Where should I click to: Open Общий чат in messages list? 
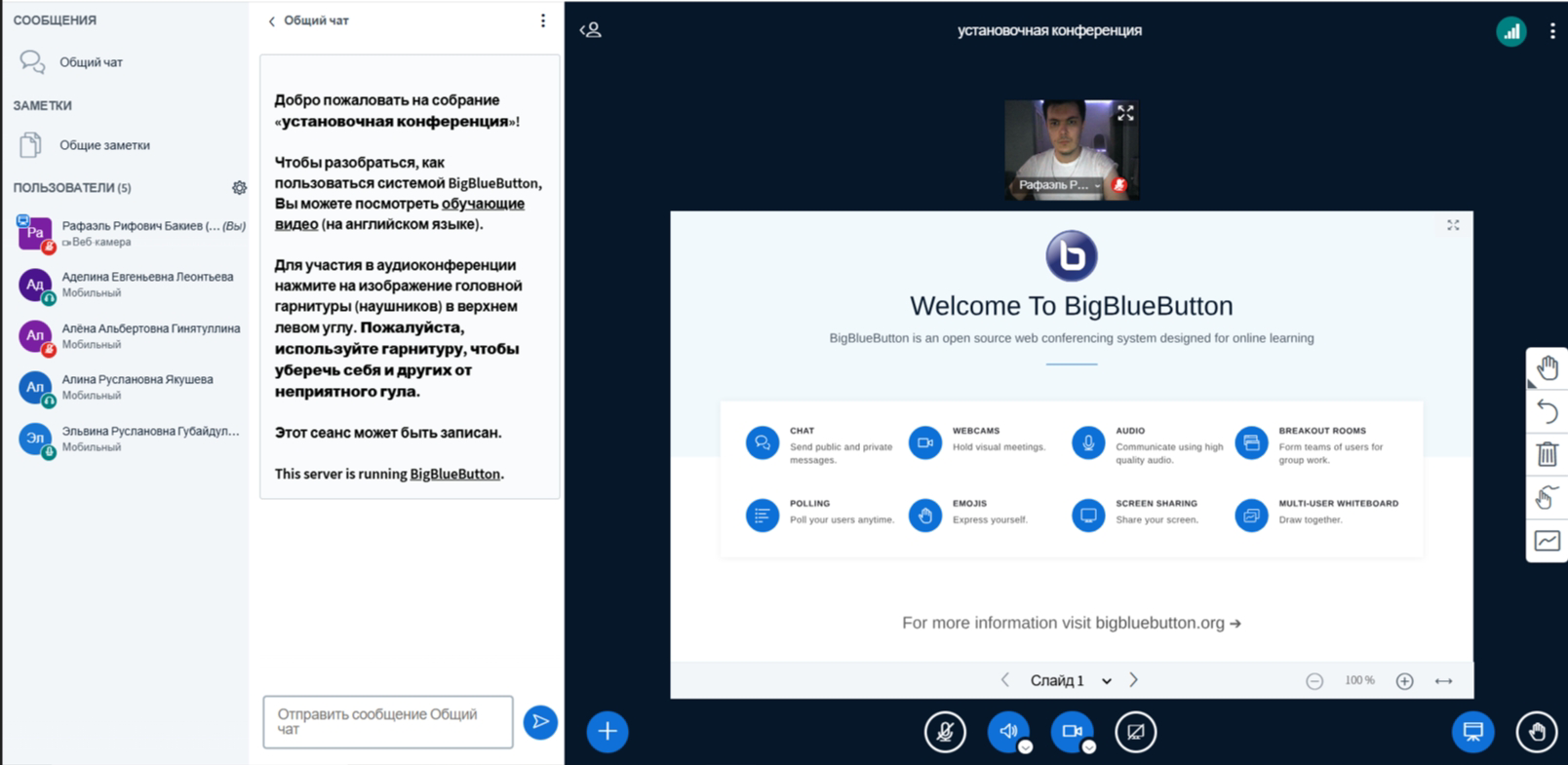tap(91, 62)
